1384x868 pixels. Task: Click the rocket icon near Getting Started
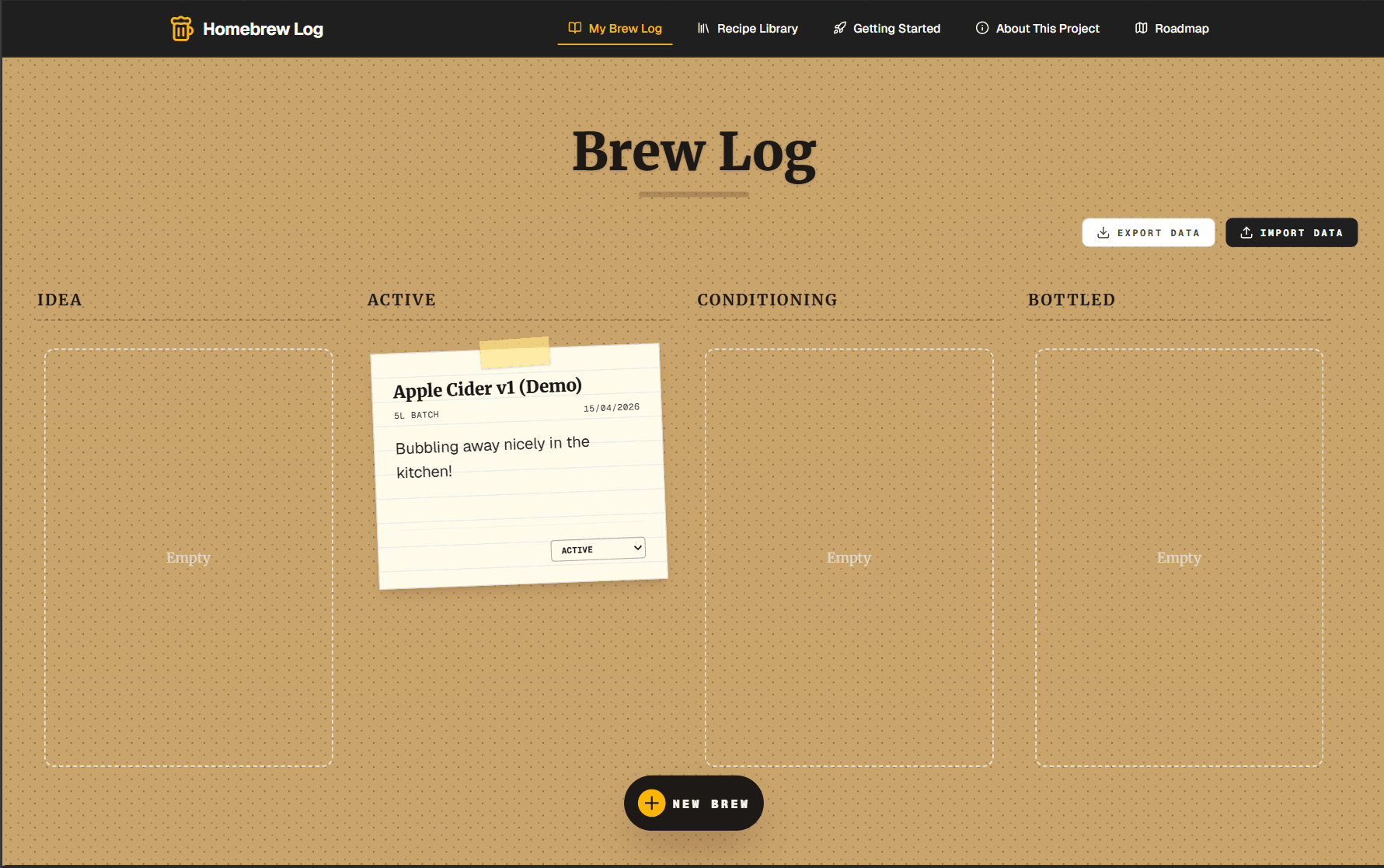click(838, 28)
